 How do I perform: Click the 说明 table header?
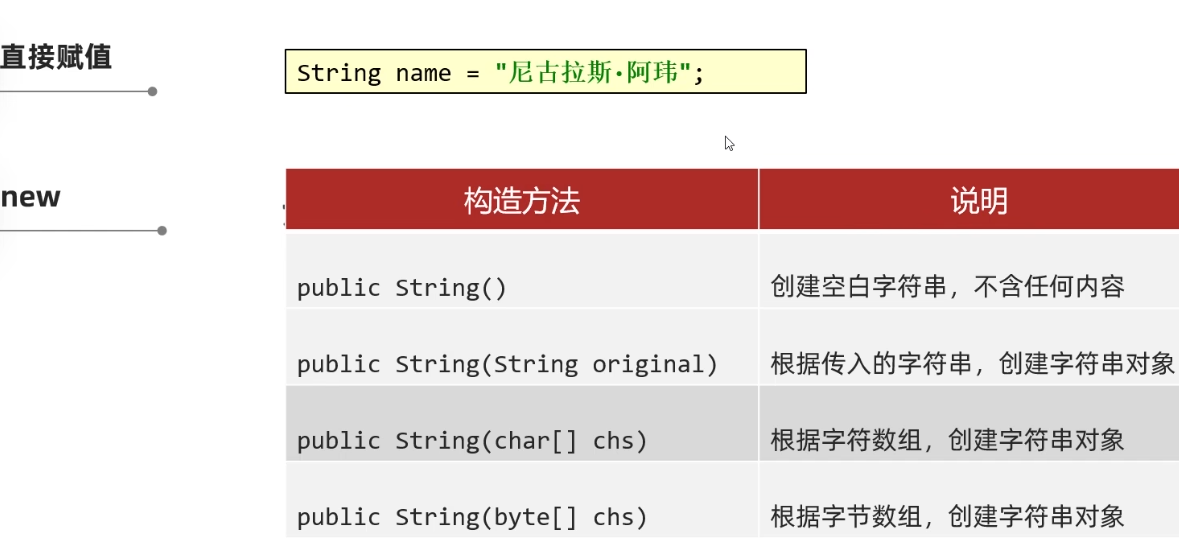click(978, 201)
